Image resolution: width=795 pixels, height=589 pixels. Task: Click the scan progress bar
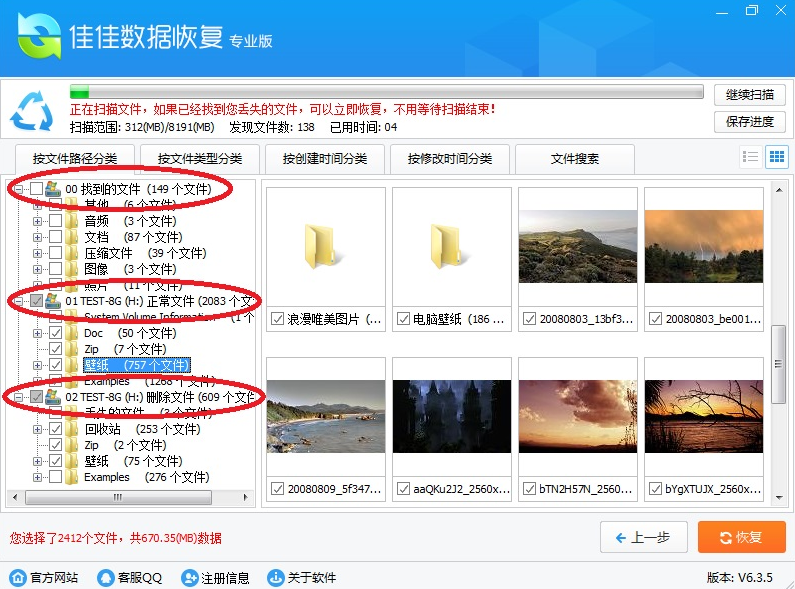[x=387, y=92]
